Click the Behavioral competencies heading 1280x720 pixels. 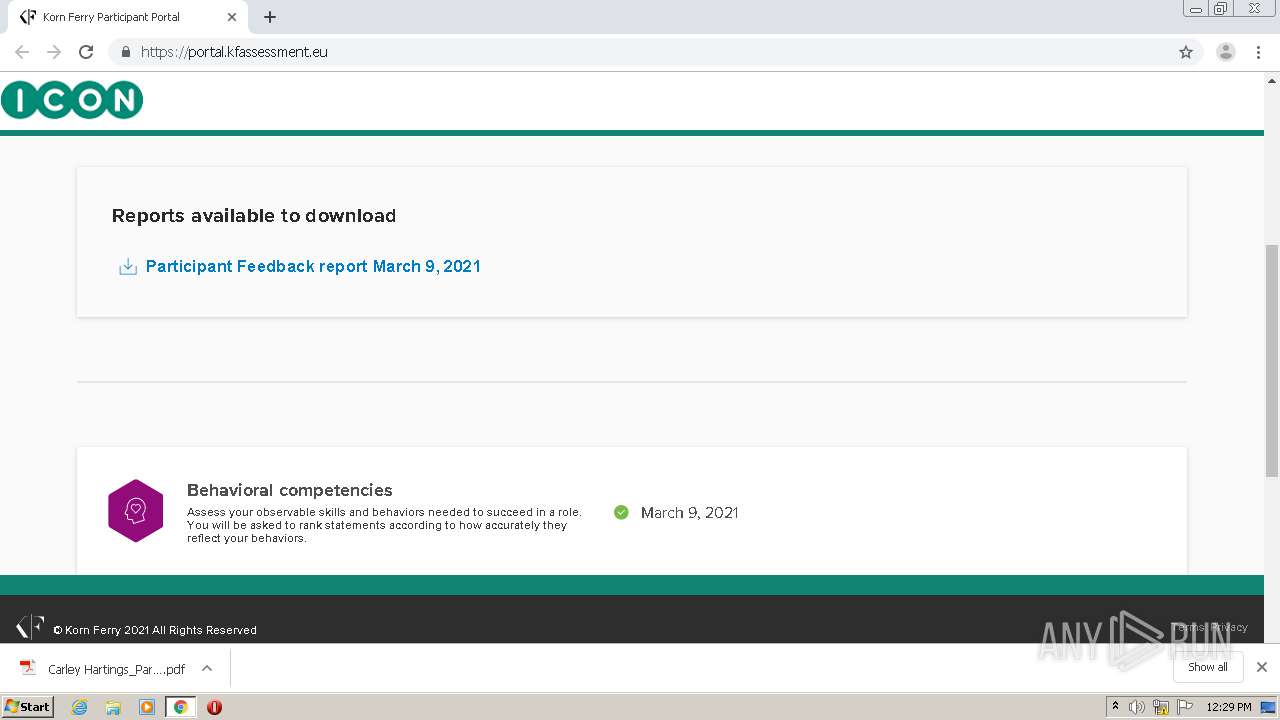click(x=289, y=490)
